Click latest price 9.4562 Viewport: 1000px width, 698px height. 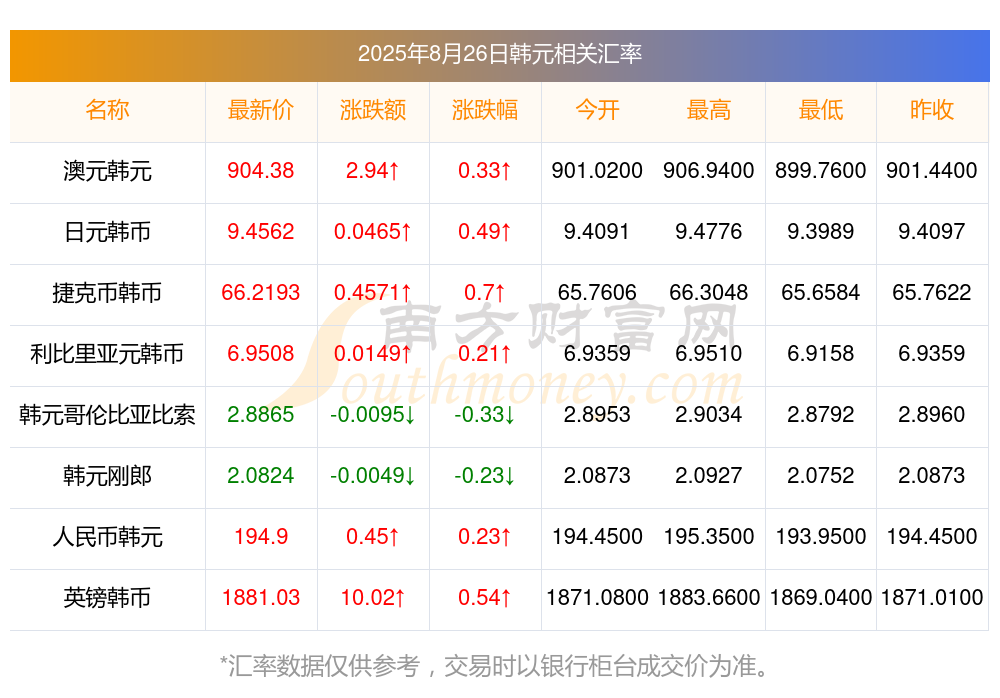tap(261, 231)
